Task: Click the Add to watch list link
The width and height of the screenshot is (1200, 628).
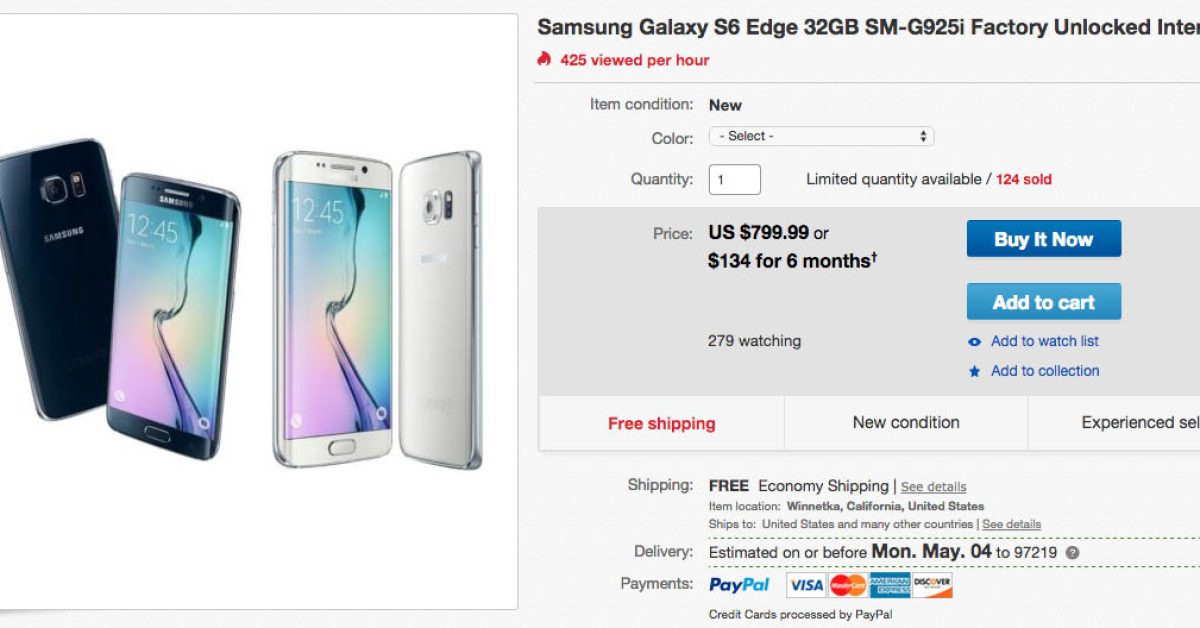Action: [1044, 342]
